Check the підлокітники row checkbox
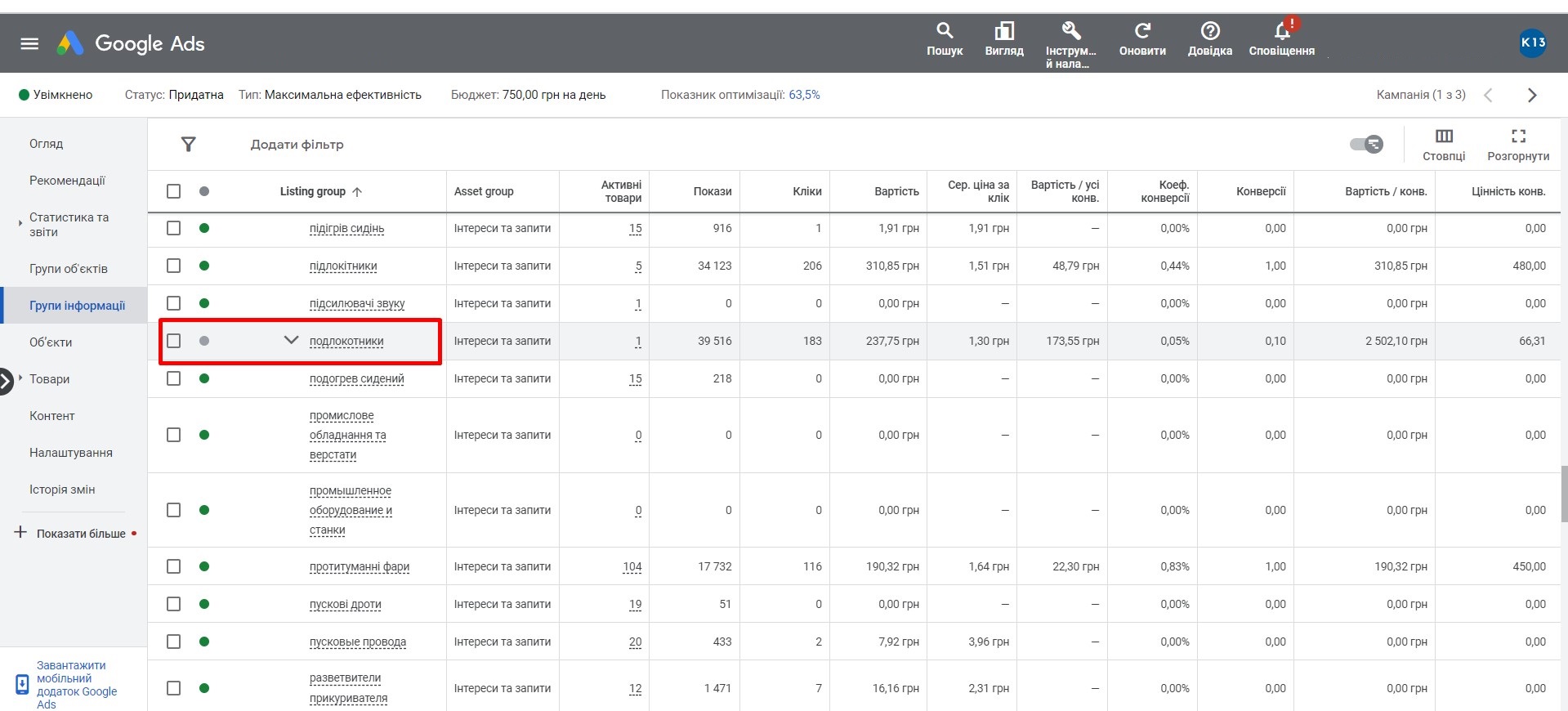 [x=173, y=266]
